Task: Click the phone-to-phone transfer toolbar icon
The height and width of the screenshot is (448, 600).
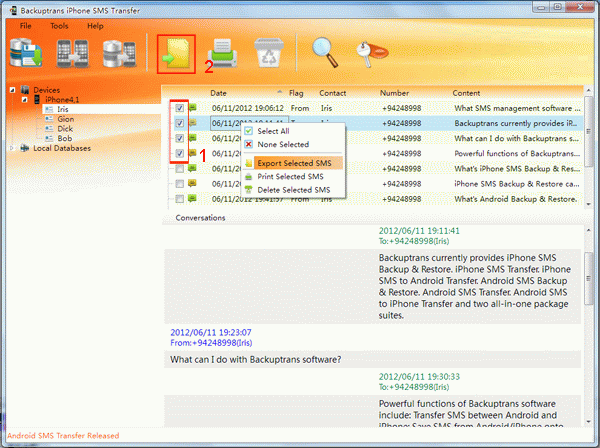Action: 73,53
